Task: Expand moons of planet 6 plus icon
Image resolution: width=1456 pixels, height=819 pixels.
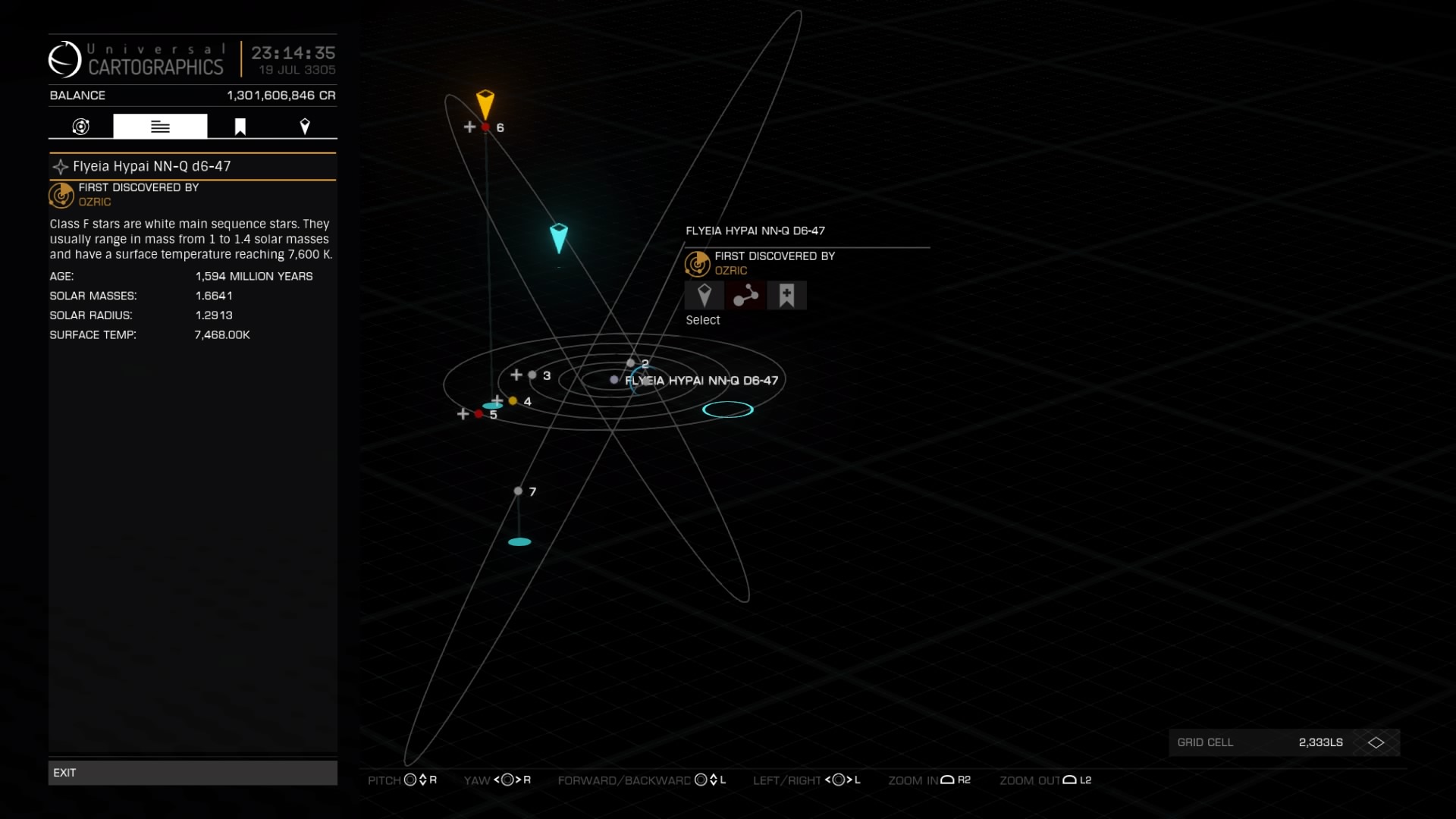Action: coord(470,127)
